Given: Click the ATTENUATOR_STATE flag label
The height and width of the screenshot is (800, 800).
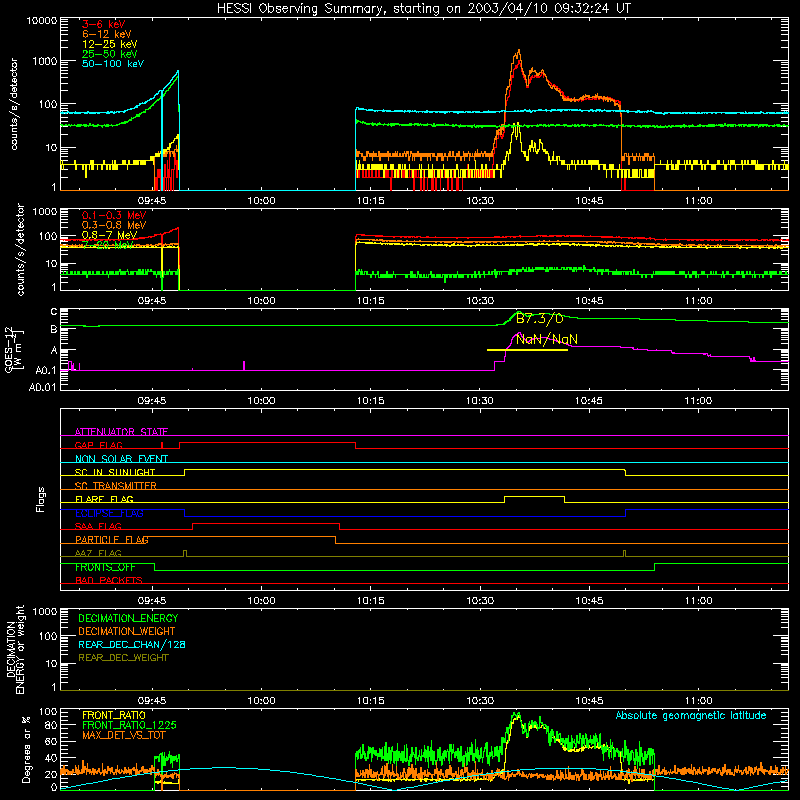Looking at the screenshot, I should pos(121,432).
